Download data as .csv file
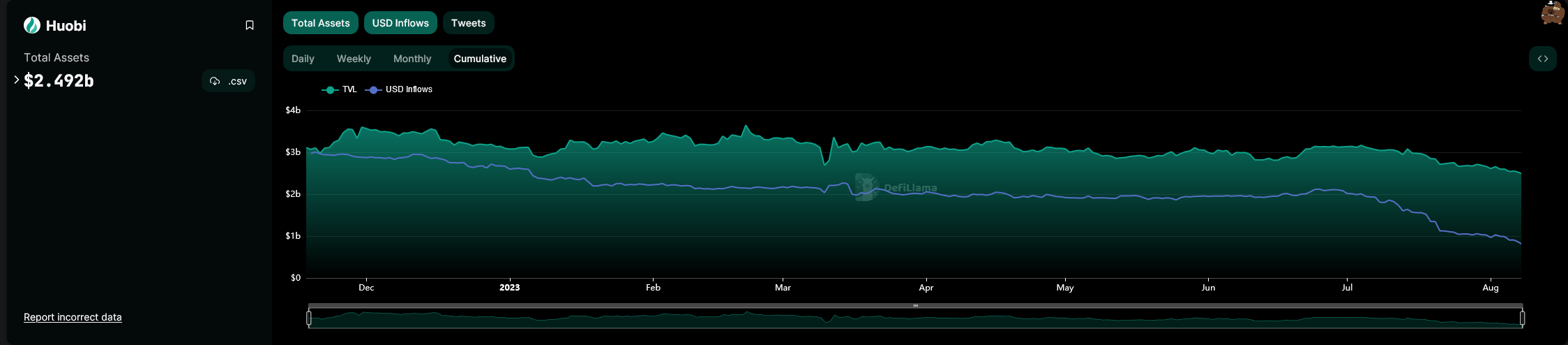Screen dimensions: 1568x345 point(229,81)
